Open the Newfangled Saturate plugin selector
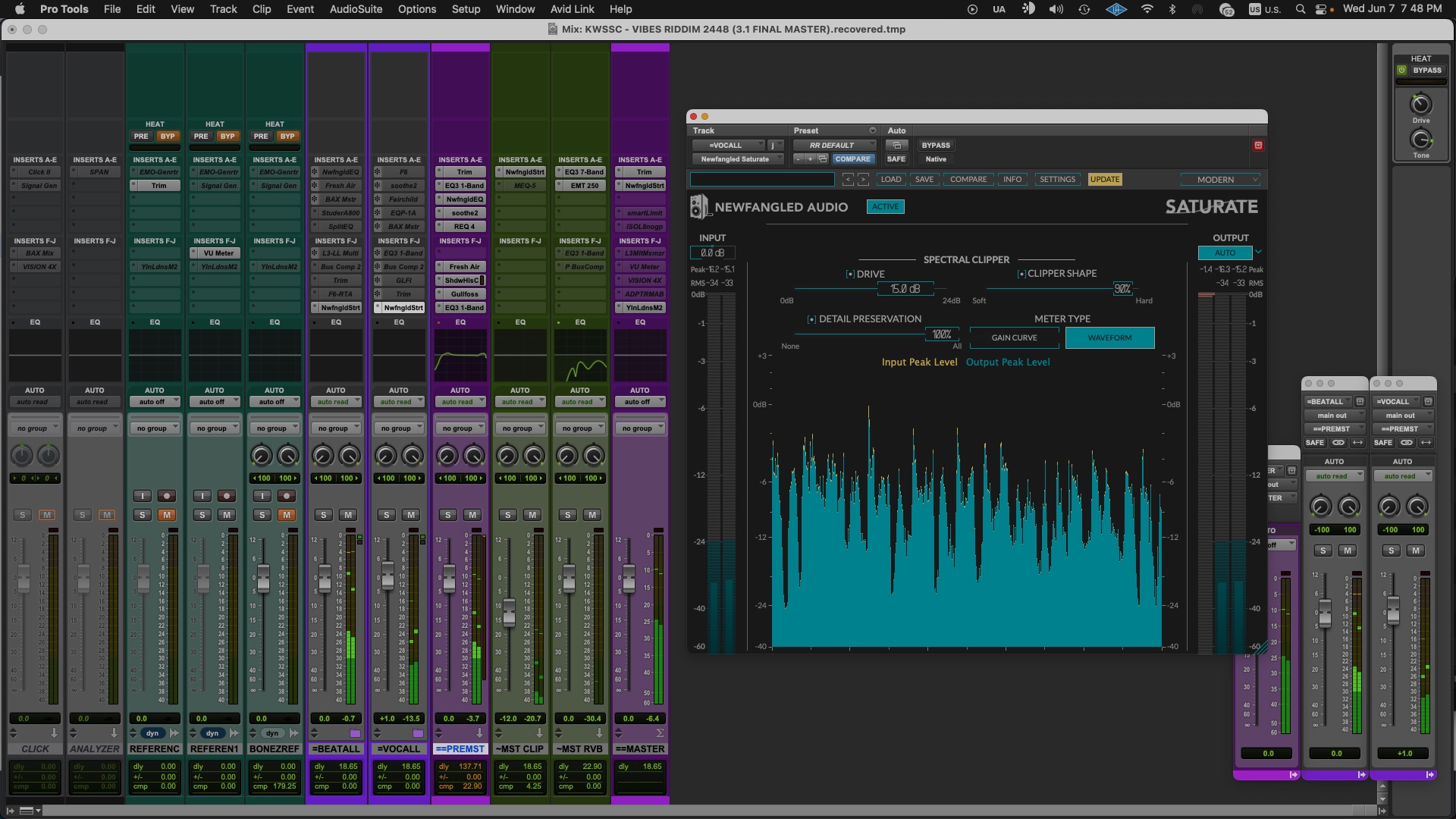Viewport: 1456px width, 819px height. [x=737, y=159]
